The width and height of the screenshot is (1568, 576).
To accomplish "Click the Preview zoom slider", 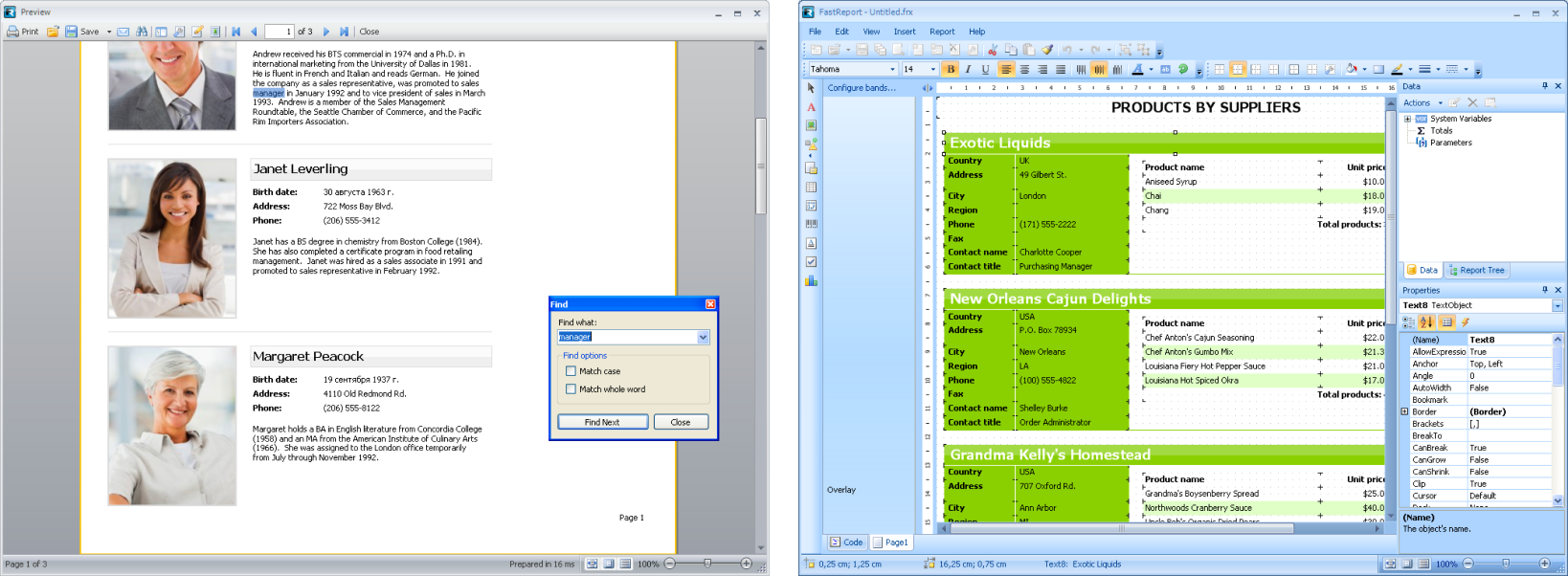I will pyautogui.click(x=707, y=564).
